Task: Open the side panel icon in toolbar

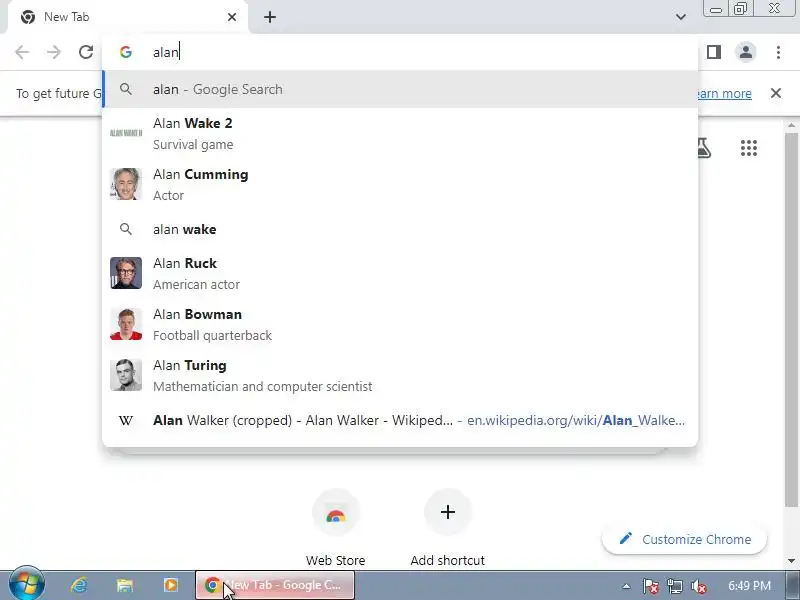Action: click(714, 52)
